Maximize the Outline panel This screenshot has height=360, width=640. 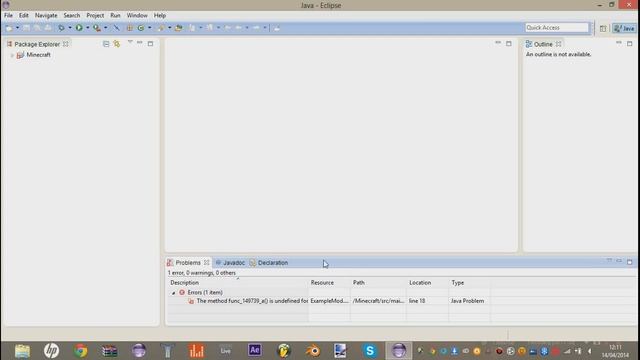pos(629,43)
